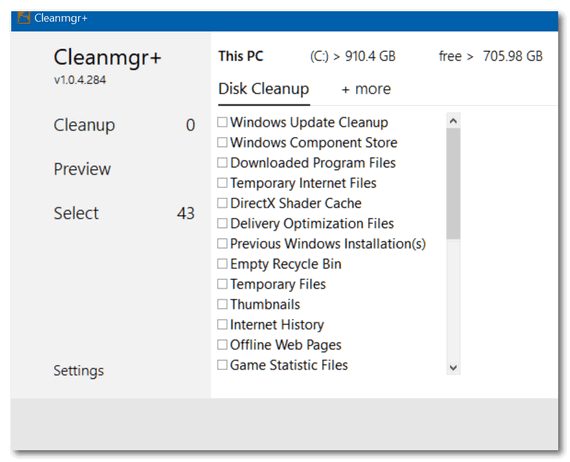Enable Game Statistic Files checkbox

222,365
